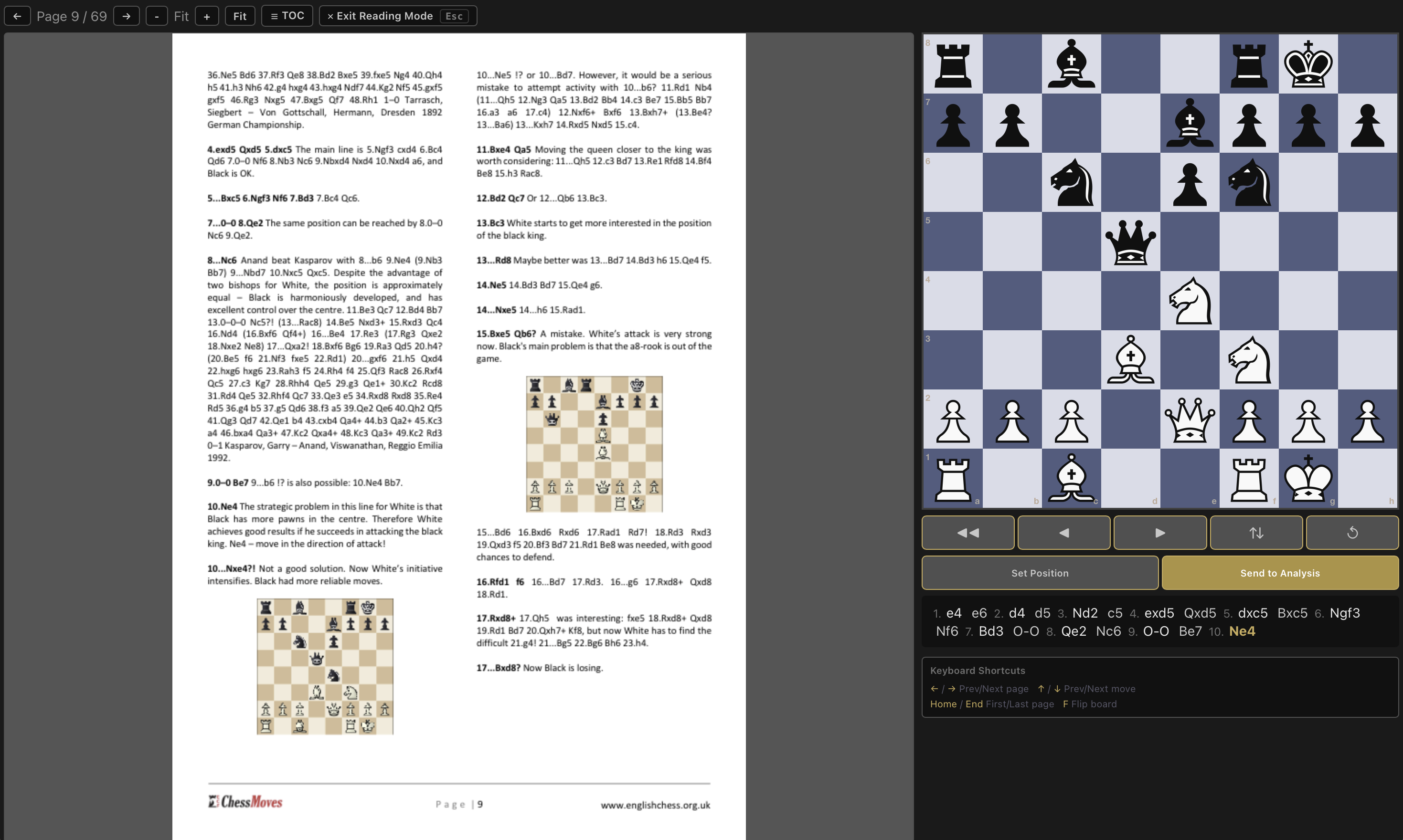Viewport: 1403px width, 840px height.
Task: Zoom out with the minus button
Action: click(x=156, y=16)
